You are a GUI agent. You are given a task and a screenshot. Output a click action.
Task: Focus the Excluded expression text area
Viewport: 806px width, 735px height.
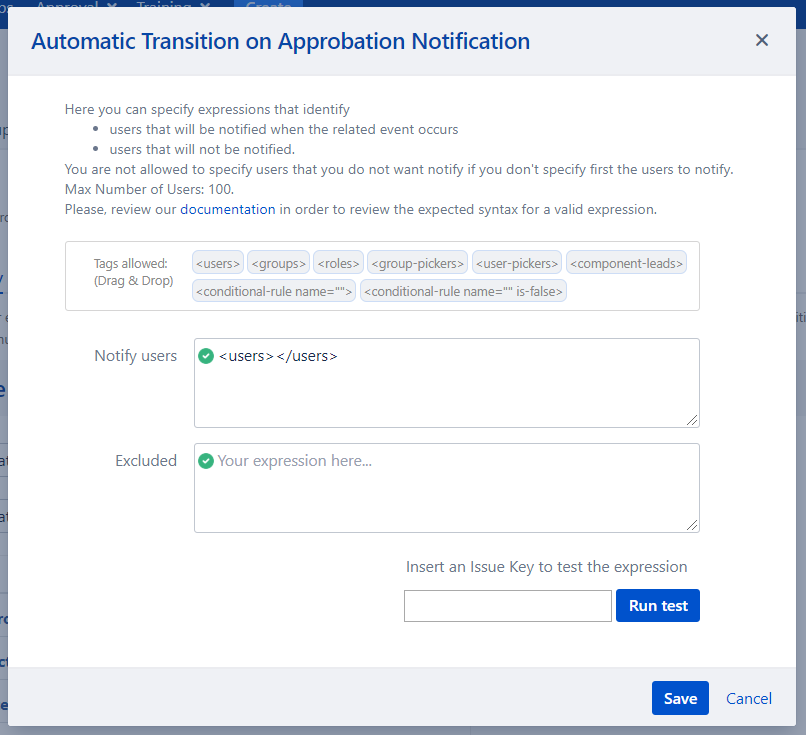point(446,495)
